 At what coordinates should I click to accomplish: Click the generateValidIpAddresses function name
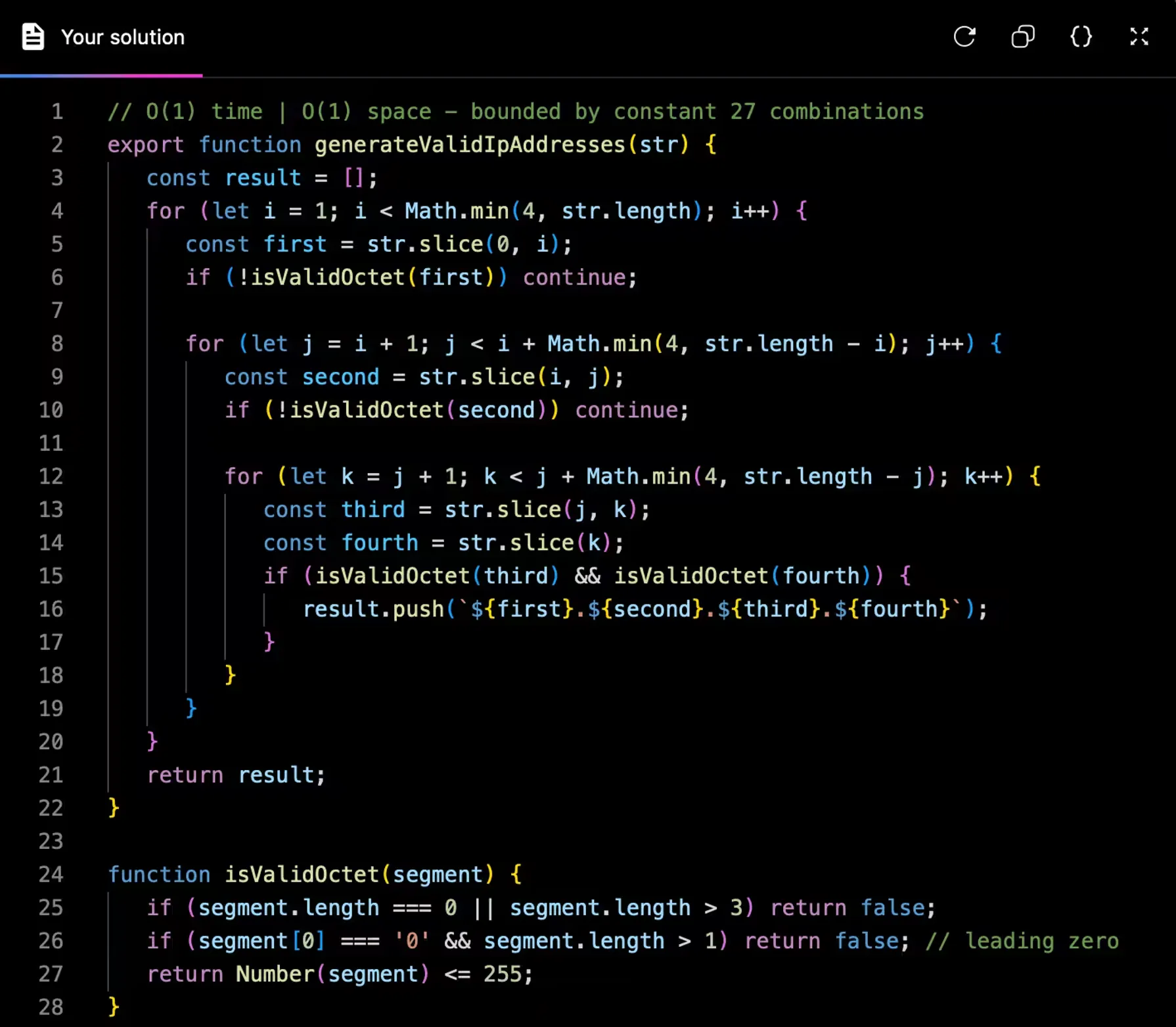click(x=469, y=145)
